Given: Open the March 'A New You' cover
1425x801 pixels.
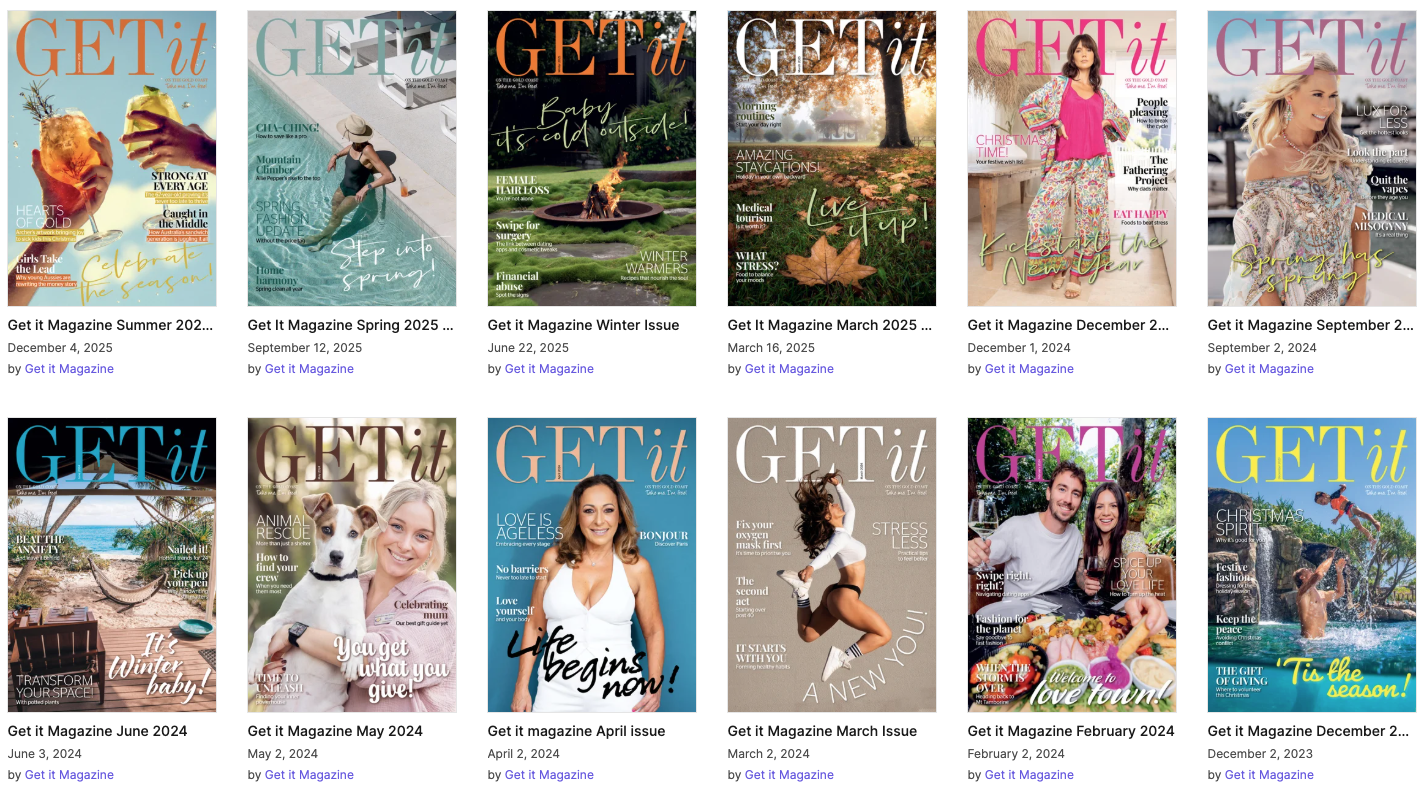Looking at the screenshot, I should coord(832,565).
